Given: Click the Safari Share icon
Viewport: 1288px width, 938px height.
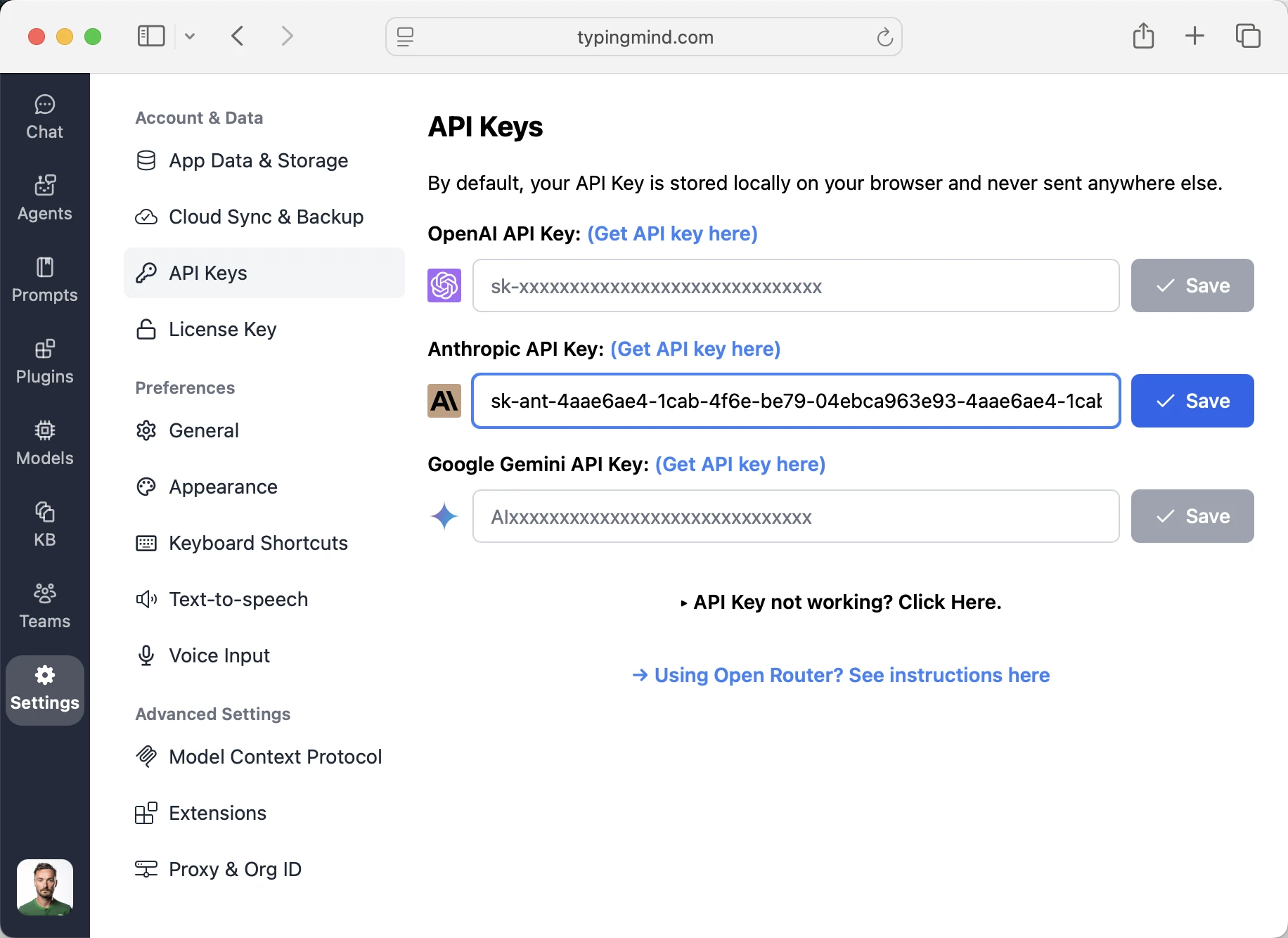Looking at the screenshot, I should 1143,36.
